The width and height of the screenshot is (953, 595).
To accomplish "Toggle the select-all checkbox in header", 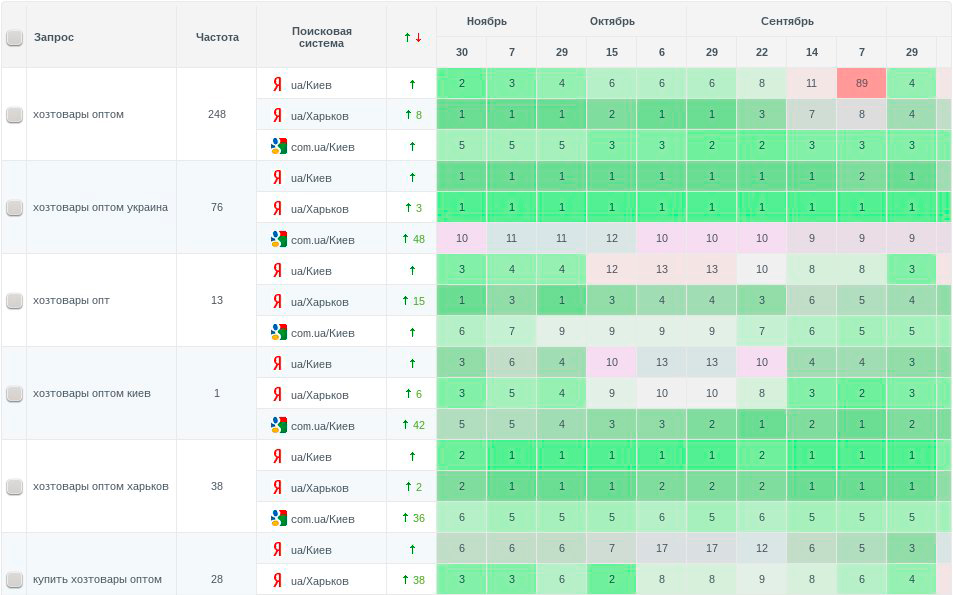I will pos(14,38).
